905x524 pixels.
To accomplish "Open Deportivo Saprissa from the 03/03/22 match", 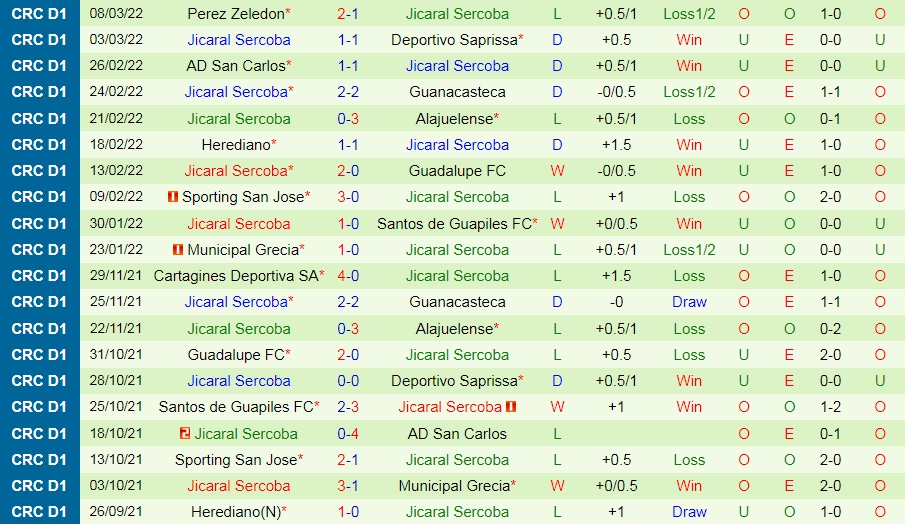I will (455, 40).
